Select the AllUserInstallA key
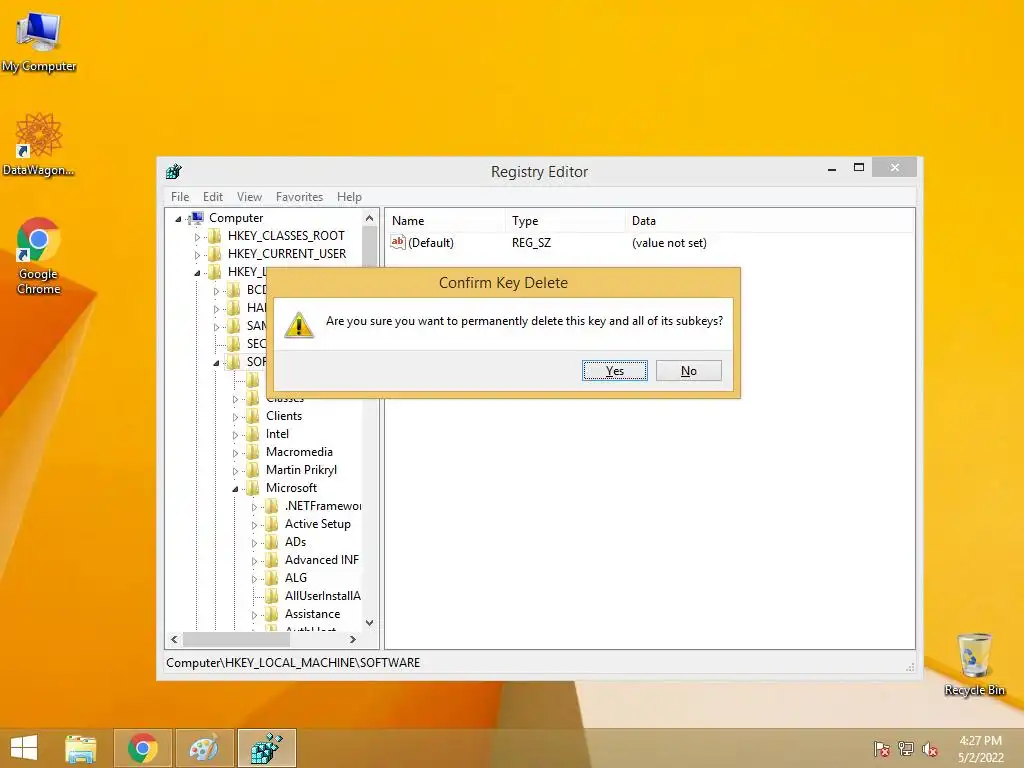 (x=323, y=596)
